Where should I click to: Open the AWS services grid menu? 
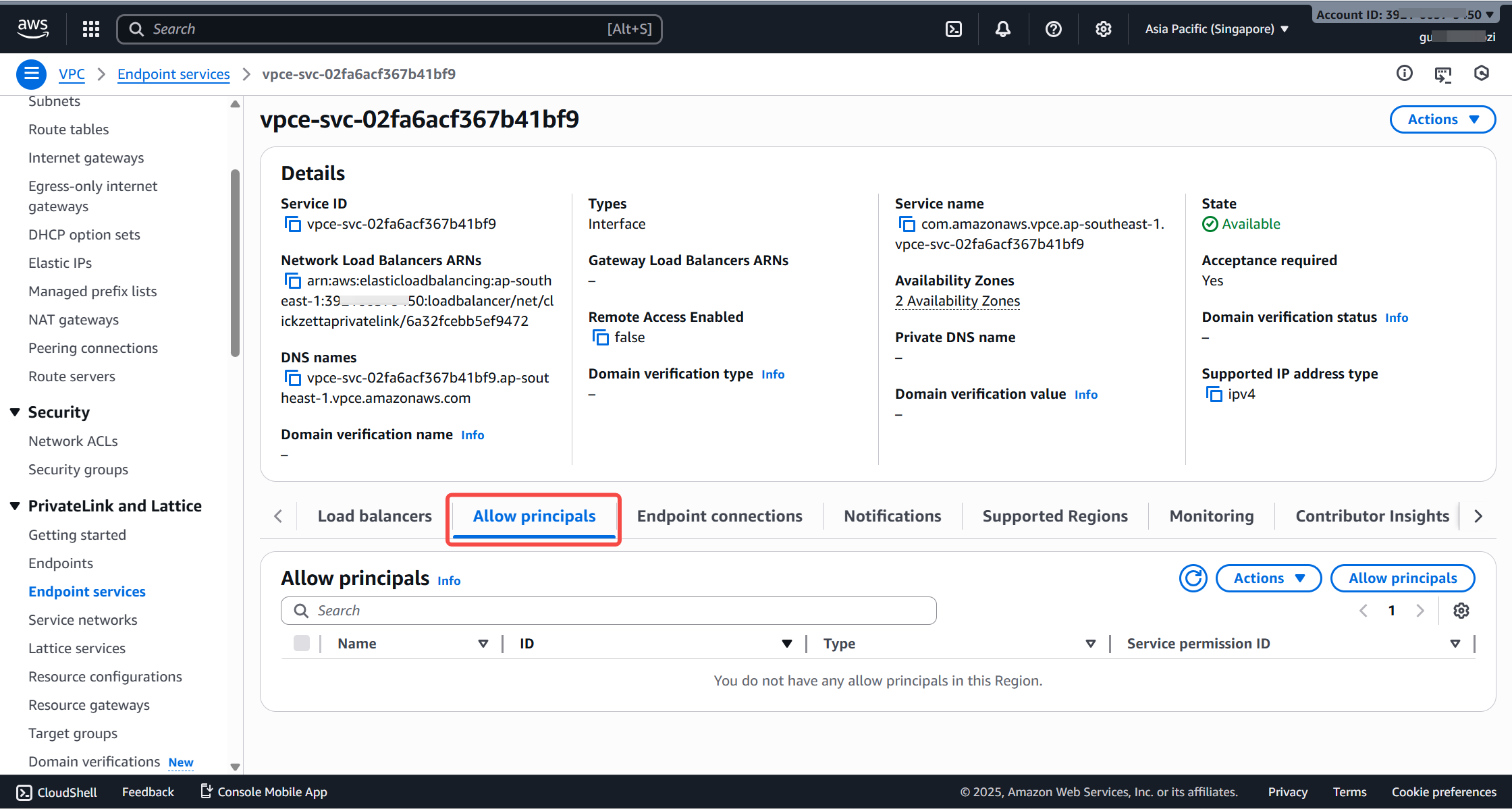pos(91,29)
